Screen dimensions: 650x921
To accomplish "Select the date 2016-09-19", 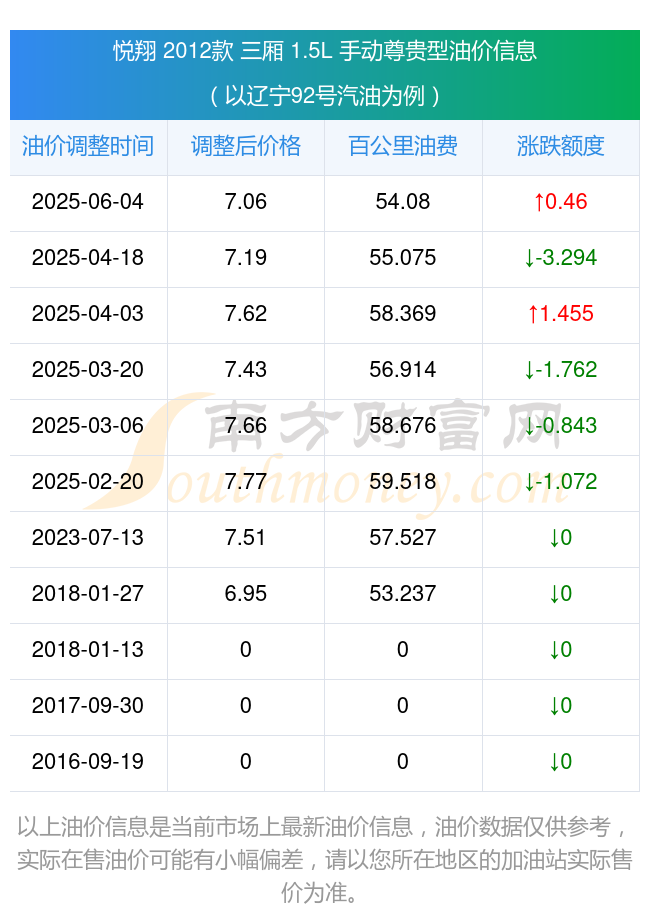I will 87,762.
